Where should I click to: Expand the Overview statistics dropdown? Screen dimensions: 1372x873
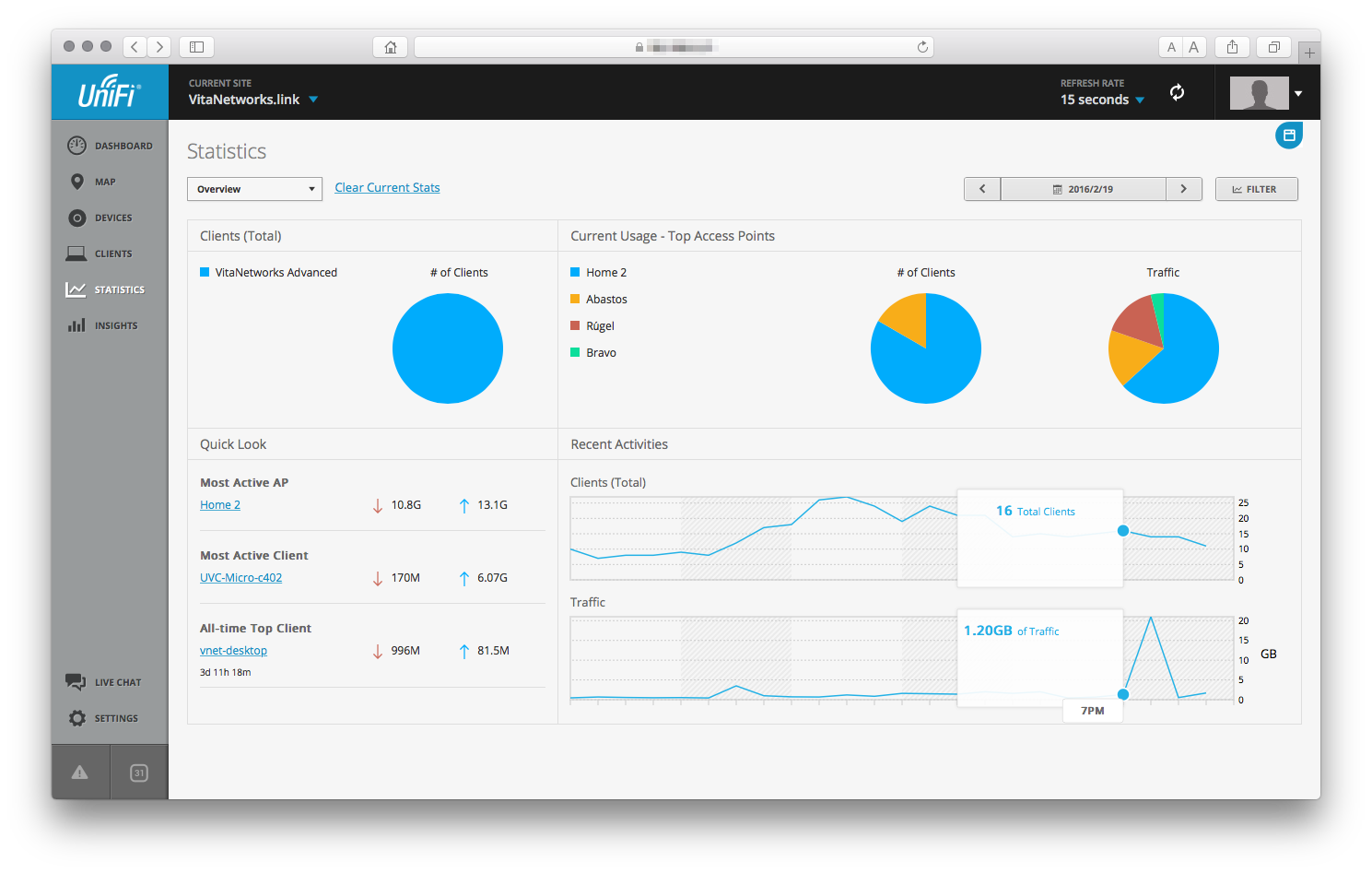254,189
